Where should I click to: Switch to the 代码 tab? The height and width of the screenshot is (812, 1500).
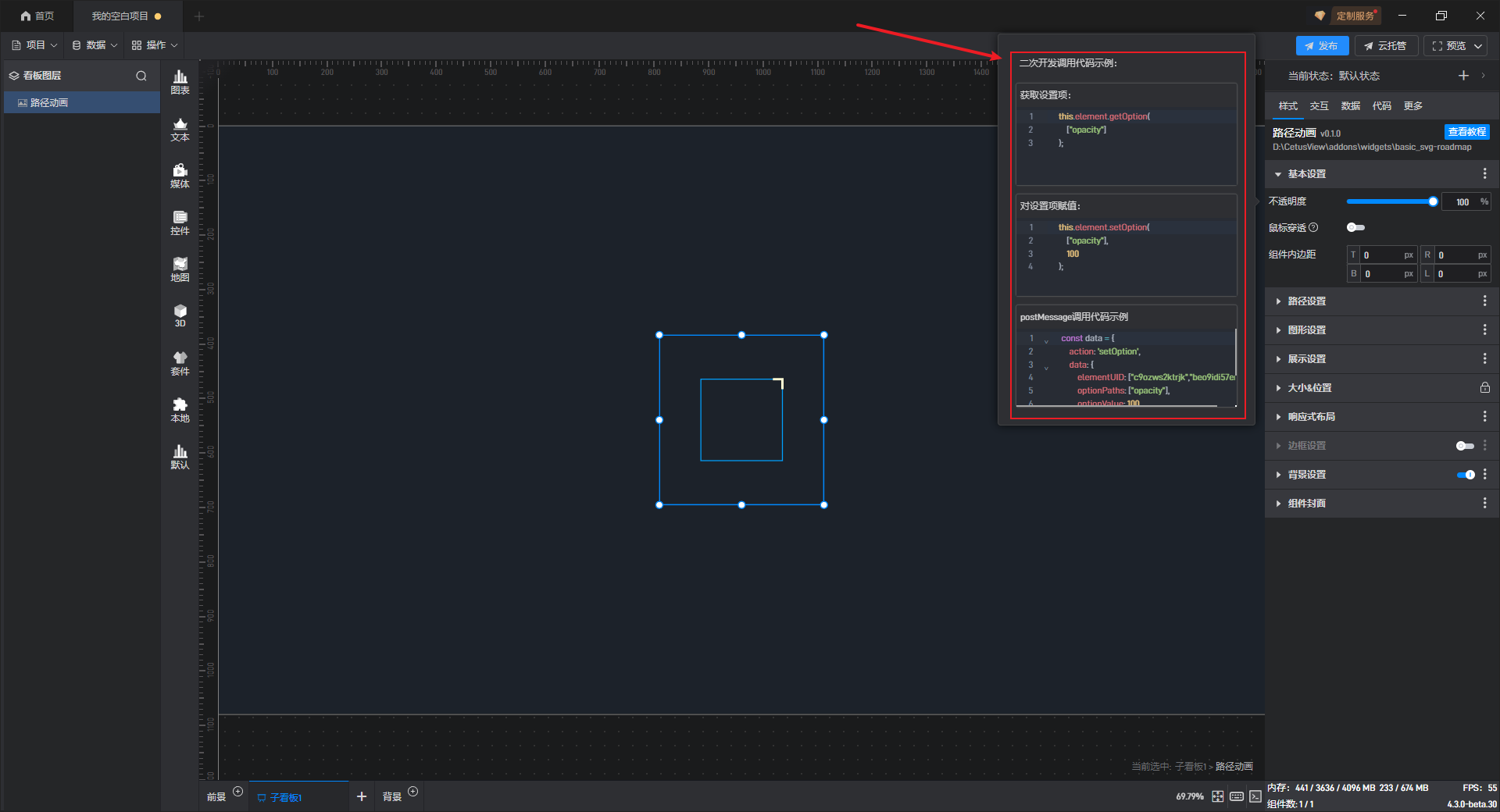click(x=1381, y=106)
